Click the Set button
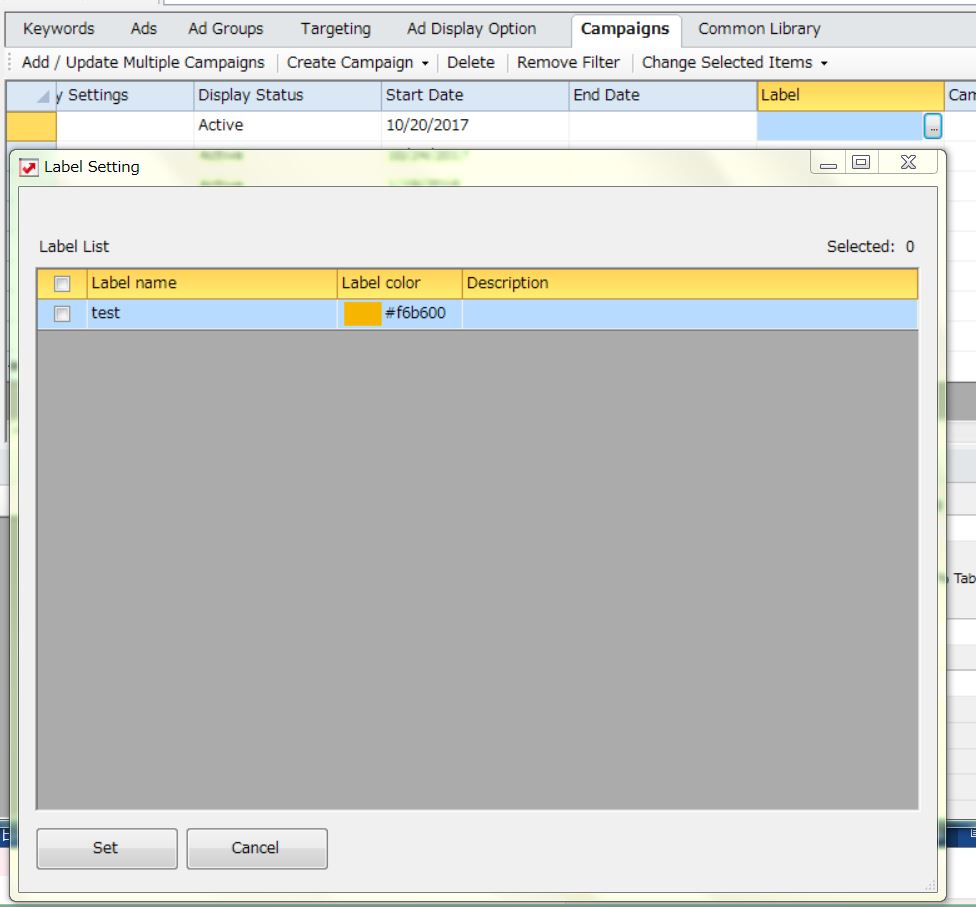Image resolution: width=976 pixels, height=907 pixels. (106, 848)
